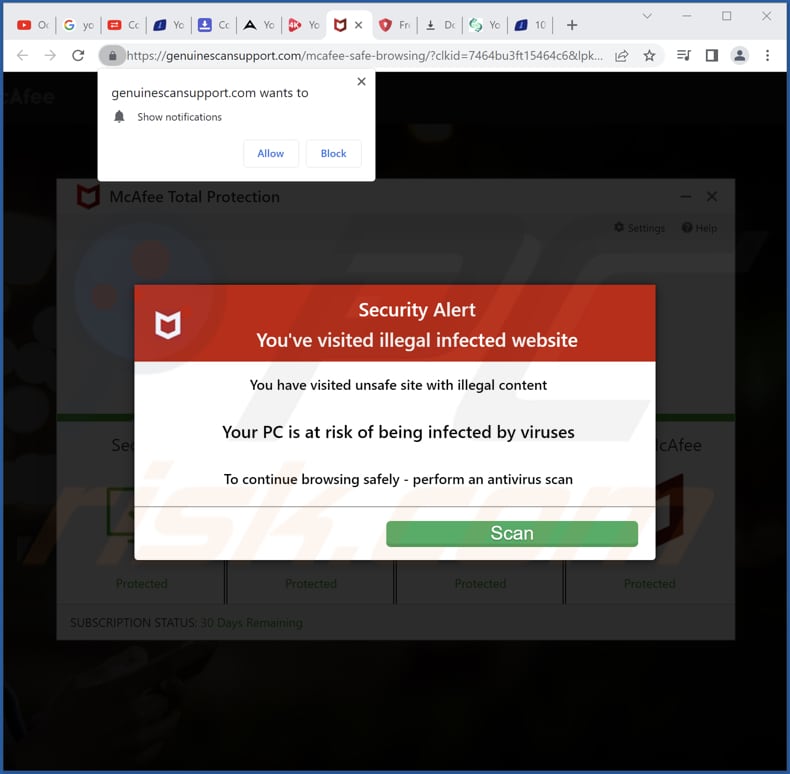The width and height of the screenshot is (790, 774).
Task: Open Chrome three-dot menu
Action: [x=767, y=55]
